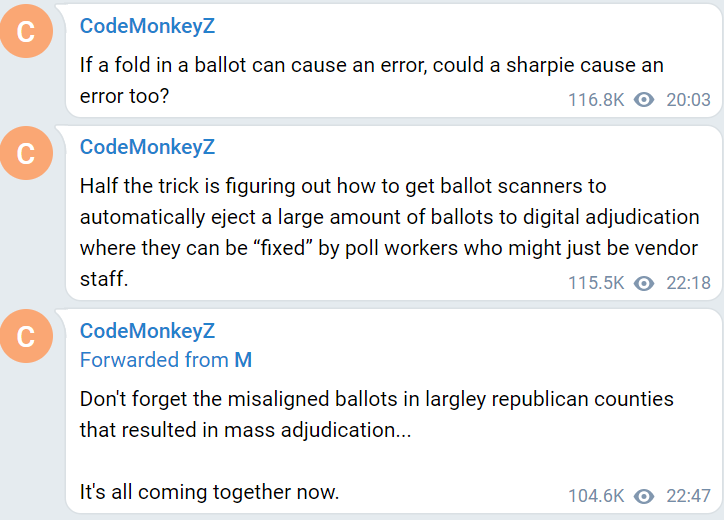
Task: Click the eye icon beside 104.6K views
Action: 644,496
